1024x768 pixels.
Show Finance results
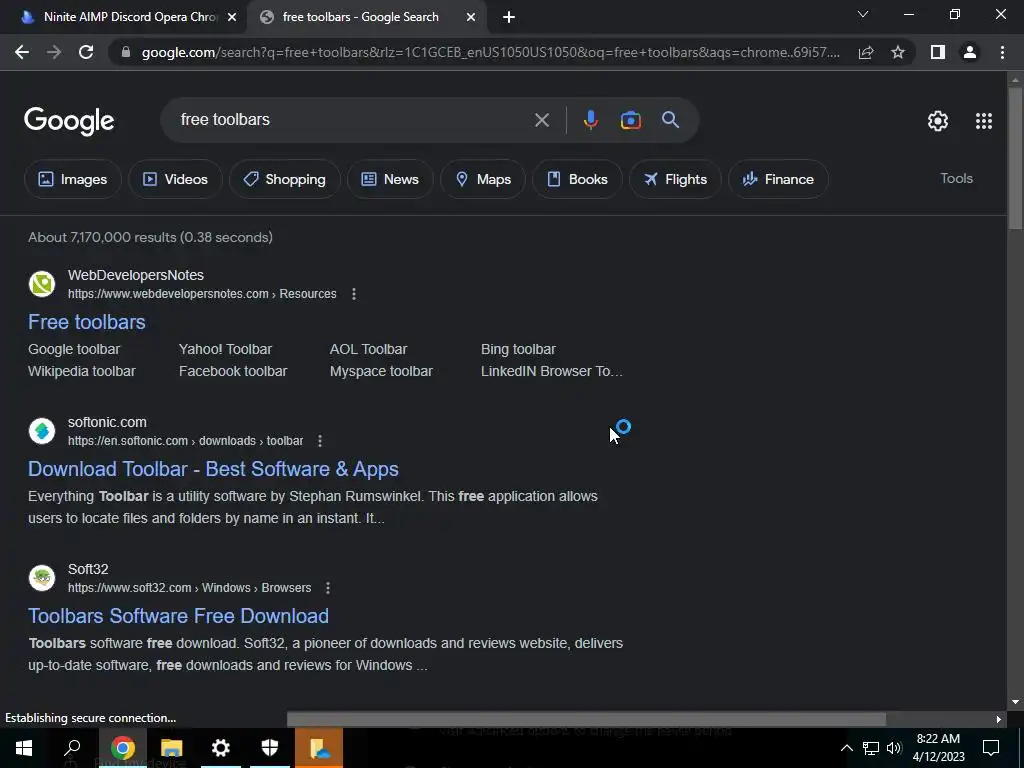[778, 179]
